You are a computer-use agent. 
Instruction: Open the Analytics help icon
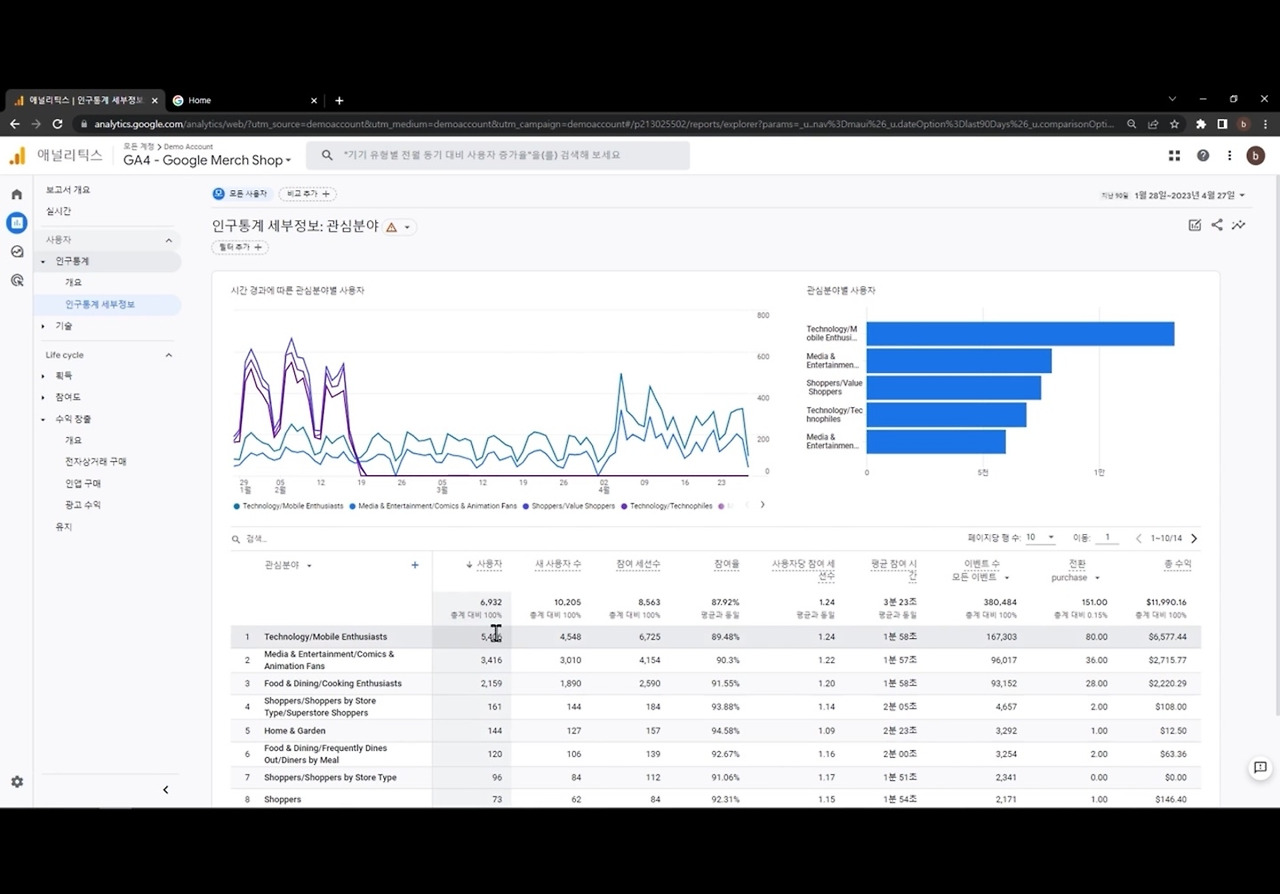point(1203,155)
